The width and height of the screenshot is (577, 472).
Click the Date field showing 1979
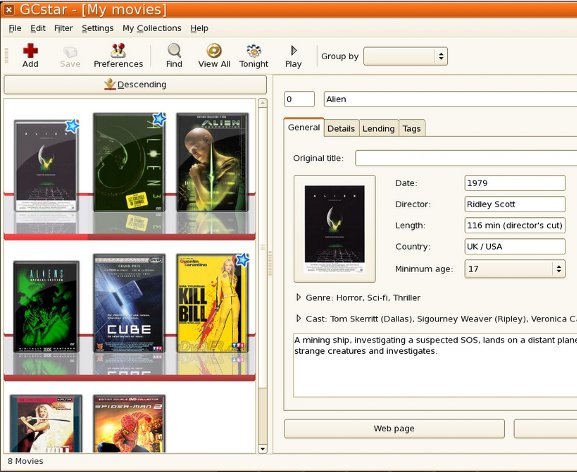(515, 183)
